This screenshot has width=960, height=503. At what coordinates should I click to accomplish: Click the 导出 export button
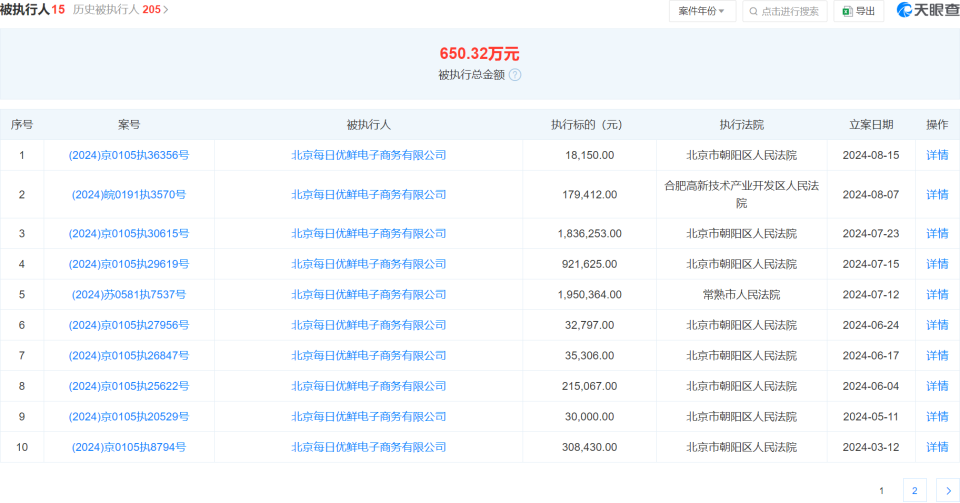[859, 11]
